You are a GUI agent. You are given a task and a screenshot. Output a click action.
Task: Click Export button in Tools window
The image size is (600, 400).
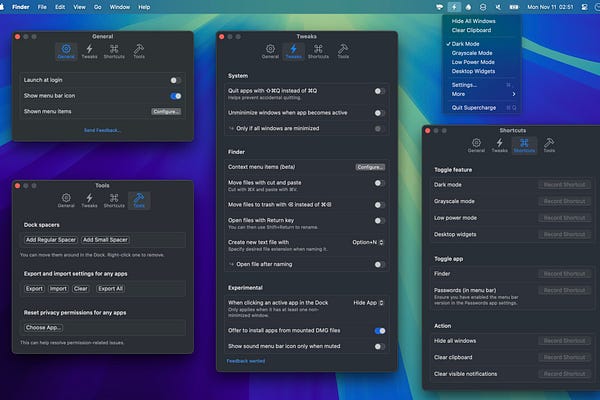pos(34,289)
